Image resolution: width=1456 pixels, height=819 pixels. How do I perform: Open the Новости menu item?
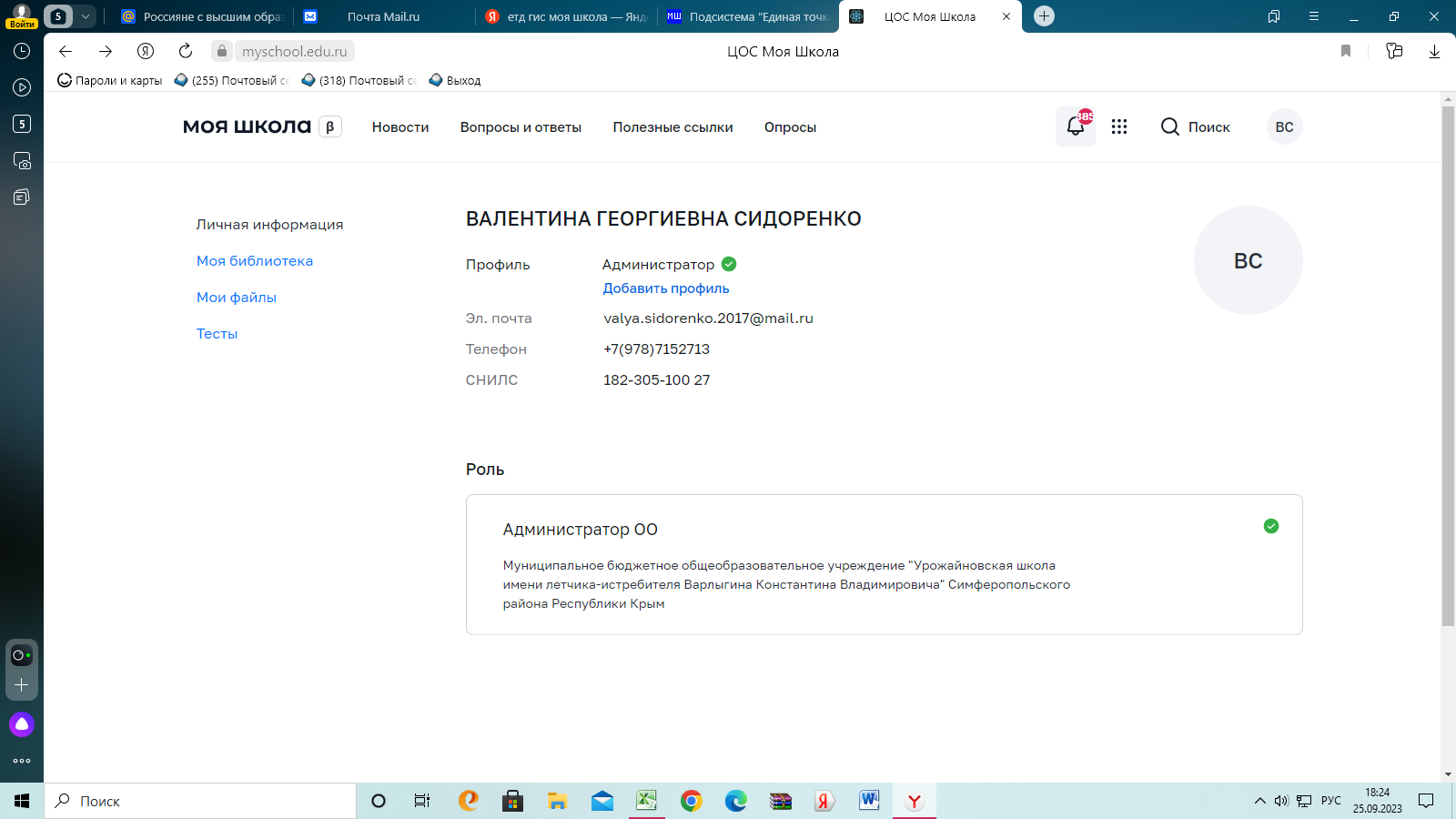[400, 127]
